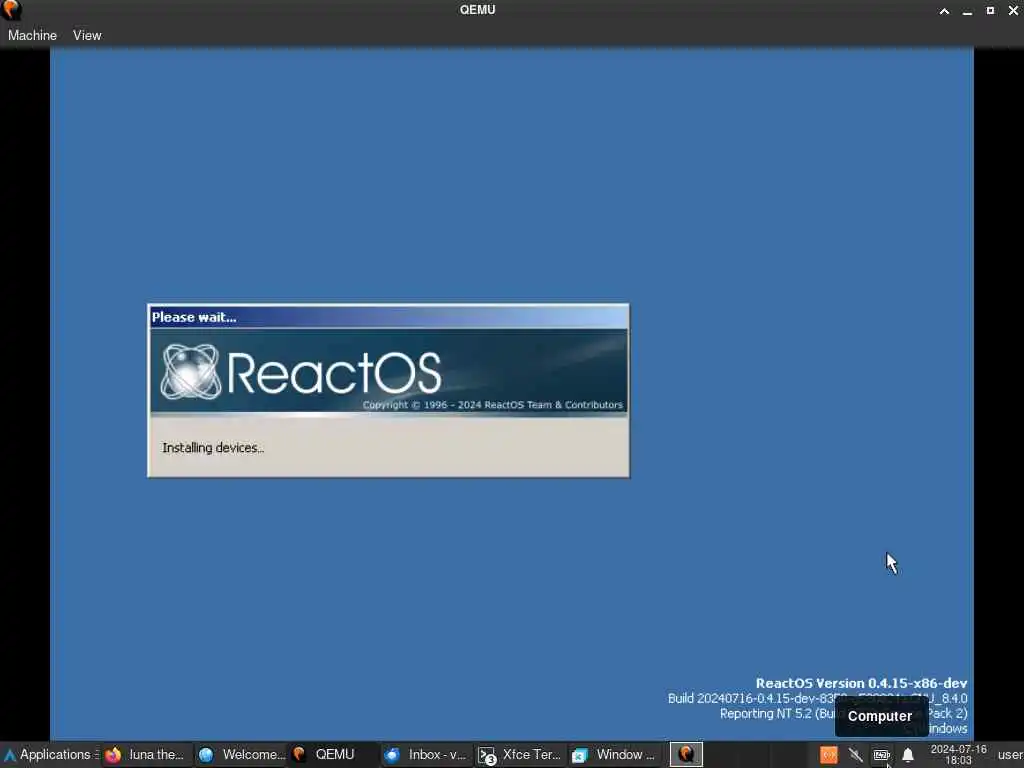This screenshot has width=1024, height=768.
Task: Close the QEMU window
Action: pyautogui.click(x=1014, y=10)
